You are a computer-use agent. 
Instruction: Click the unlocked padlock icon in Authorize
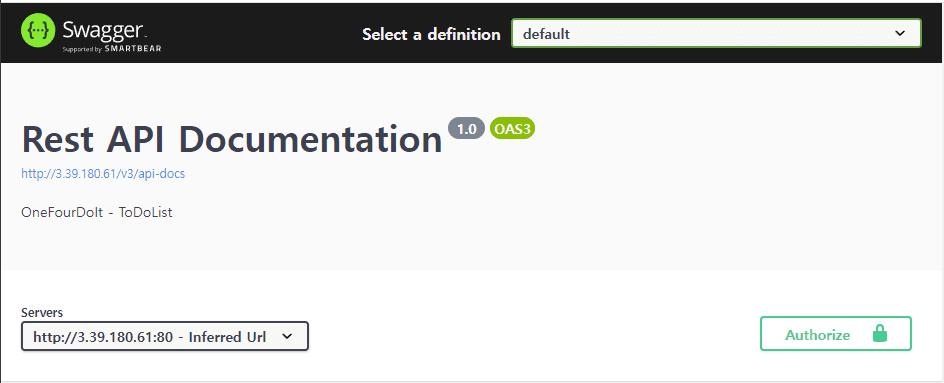880,334
